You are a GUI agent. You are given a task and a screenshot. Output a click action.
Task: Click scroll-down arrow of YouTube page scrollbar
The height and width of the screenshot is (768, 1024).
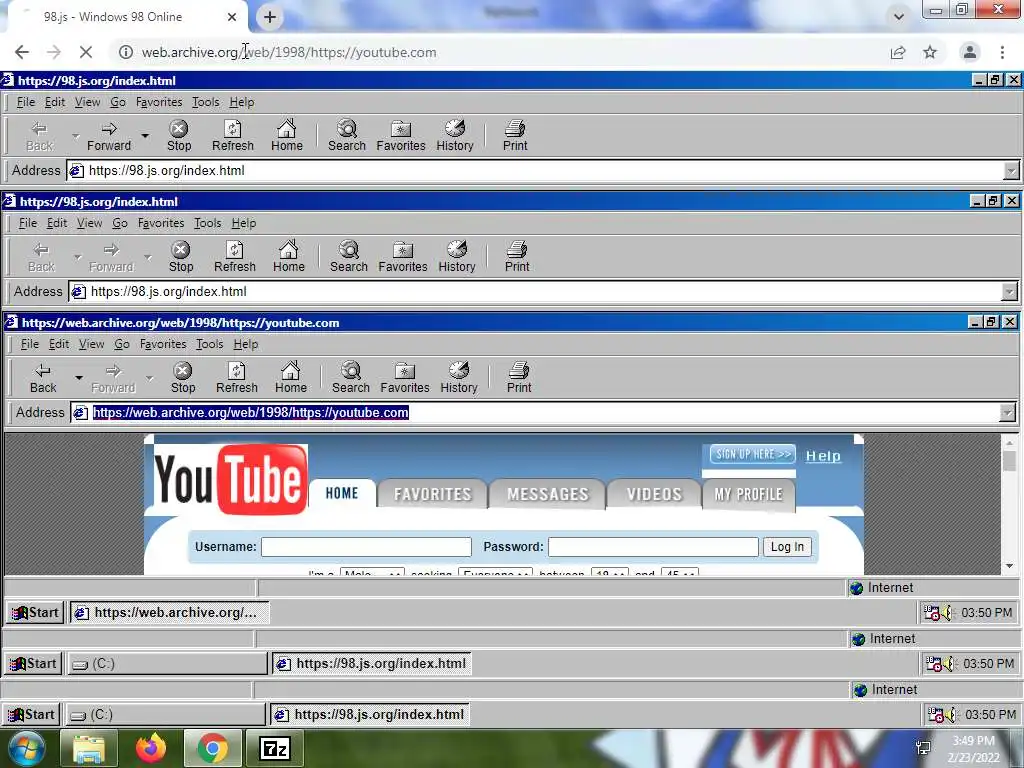1009,566
